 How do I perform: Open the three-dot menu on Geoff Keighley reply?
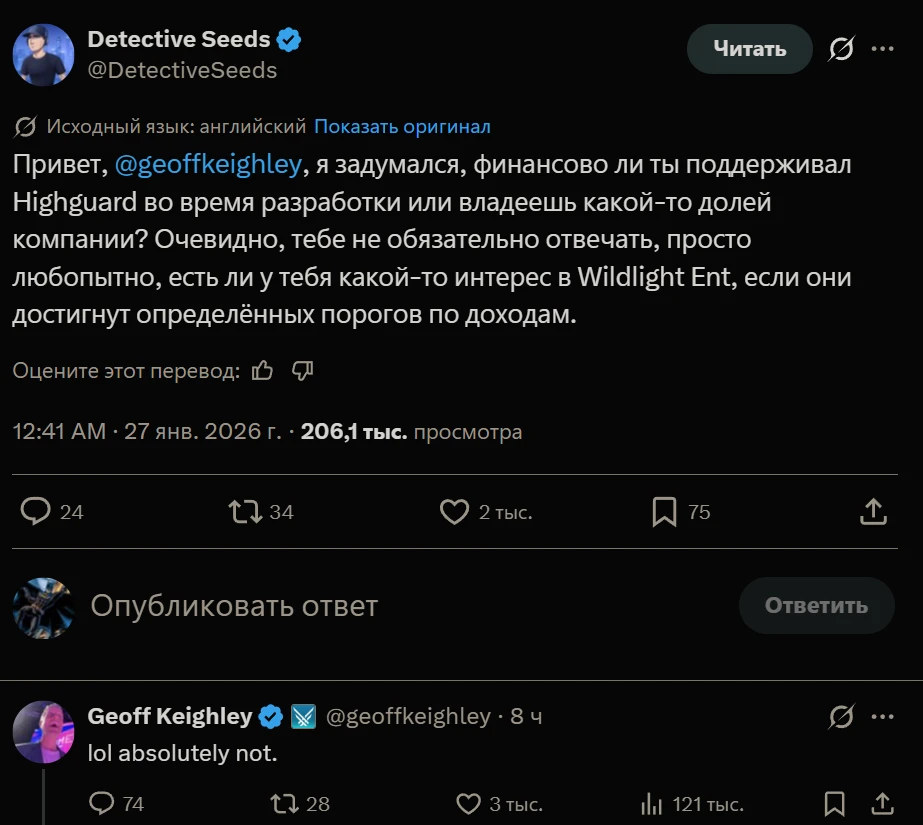pyautogui.click(x=882, y=717)
